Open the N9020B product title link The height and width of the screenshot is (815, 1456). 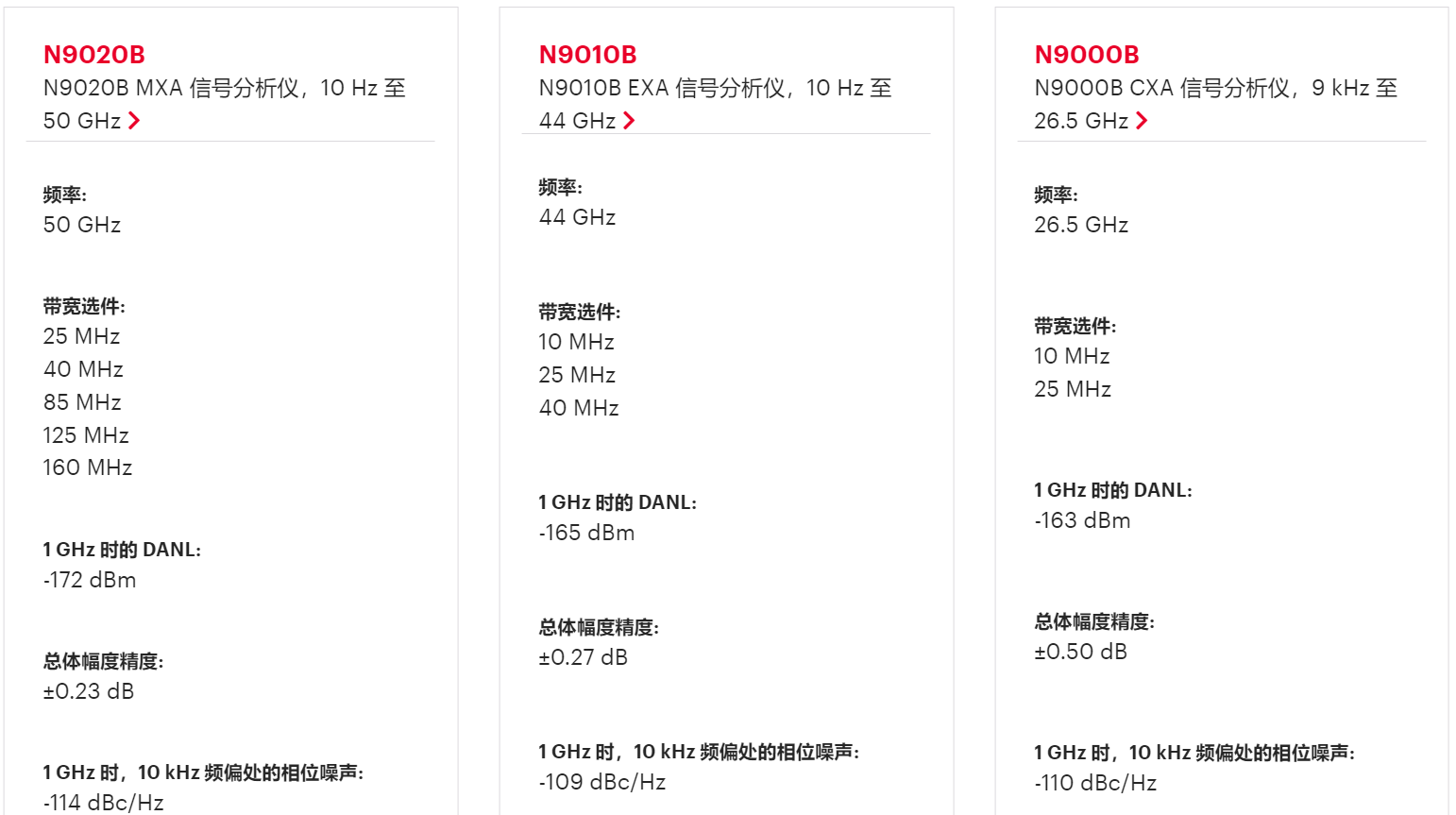point(94,55)
